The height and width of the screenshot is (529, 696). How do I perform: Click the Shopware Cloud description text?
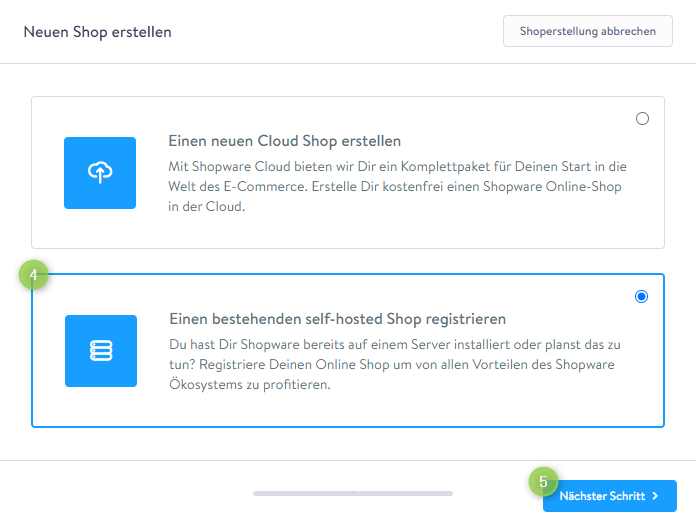point(397,186)
